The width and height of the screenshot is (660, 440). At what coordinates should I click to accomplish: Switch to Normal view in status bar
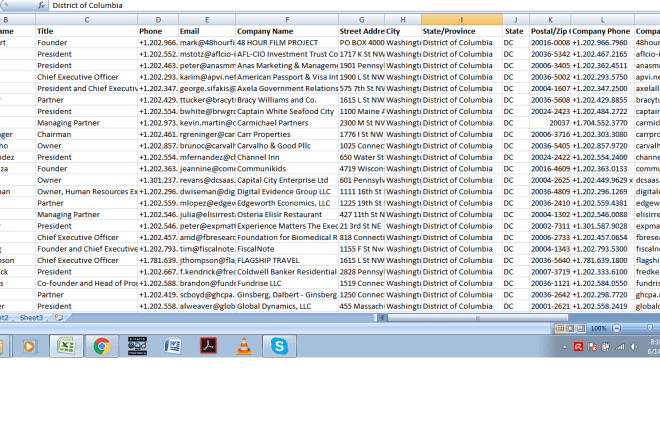(x=559, y=328)
